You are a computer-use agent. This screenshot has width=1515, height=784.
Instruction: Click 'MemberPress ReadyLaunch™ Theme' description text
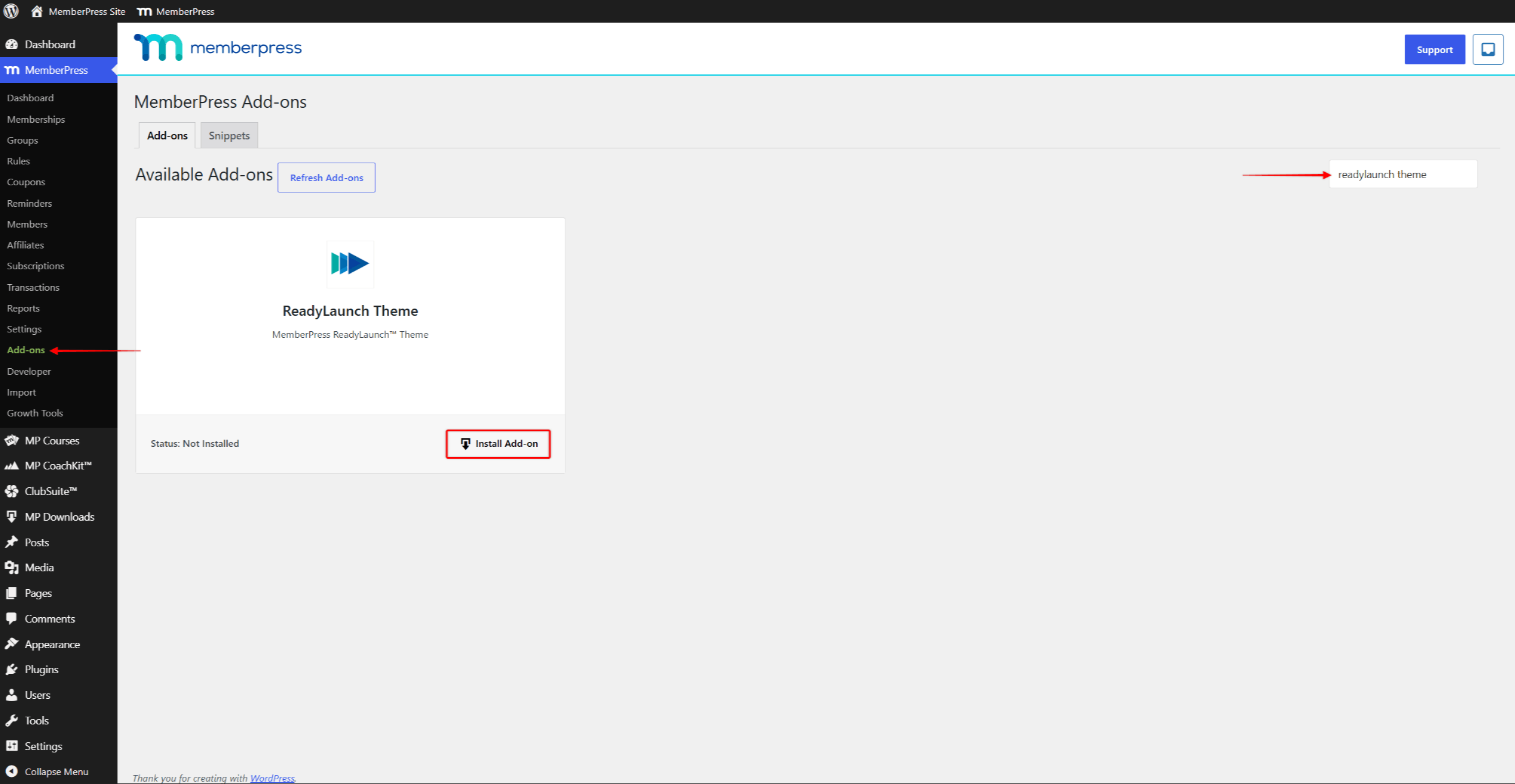click(350, 335)
